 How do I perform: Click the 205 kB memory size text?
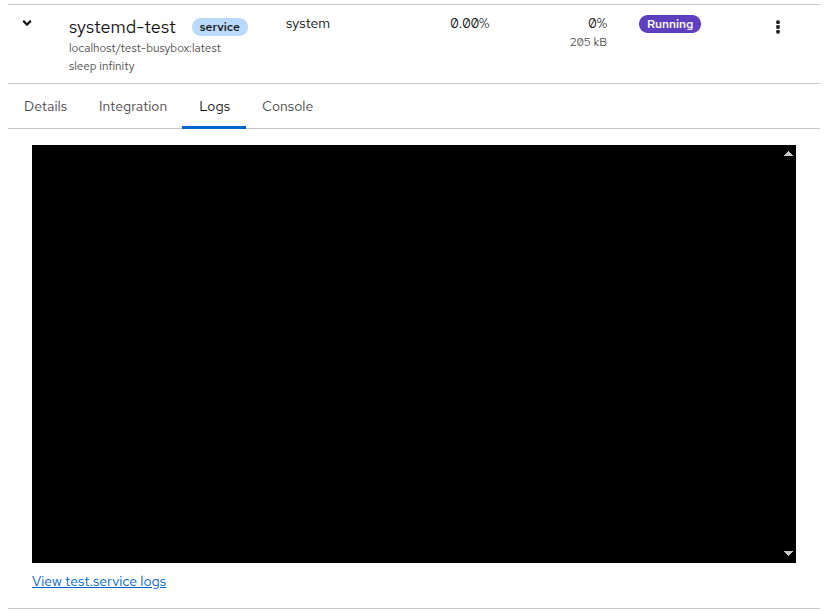click(588, 42)
